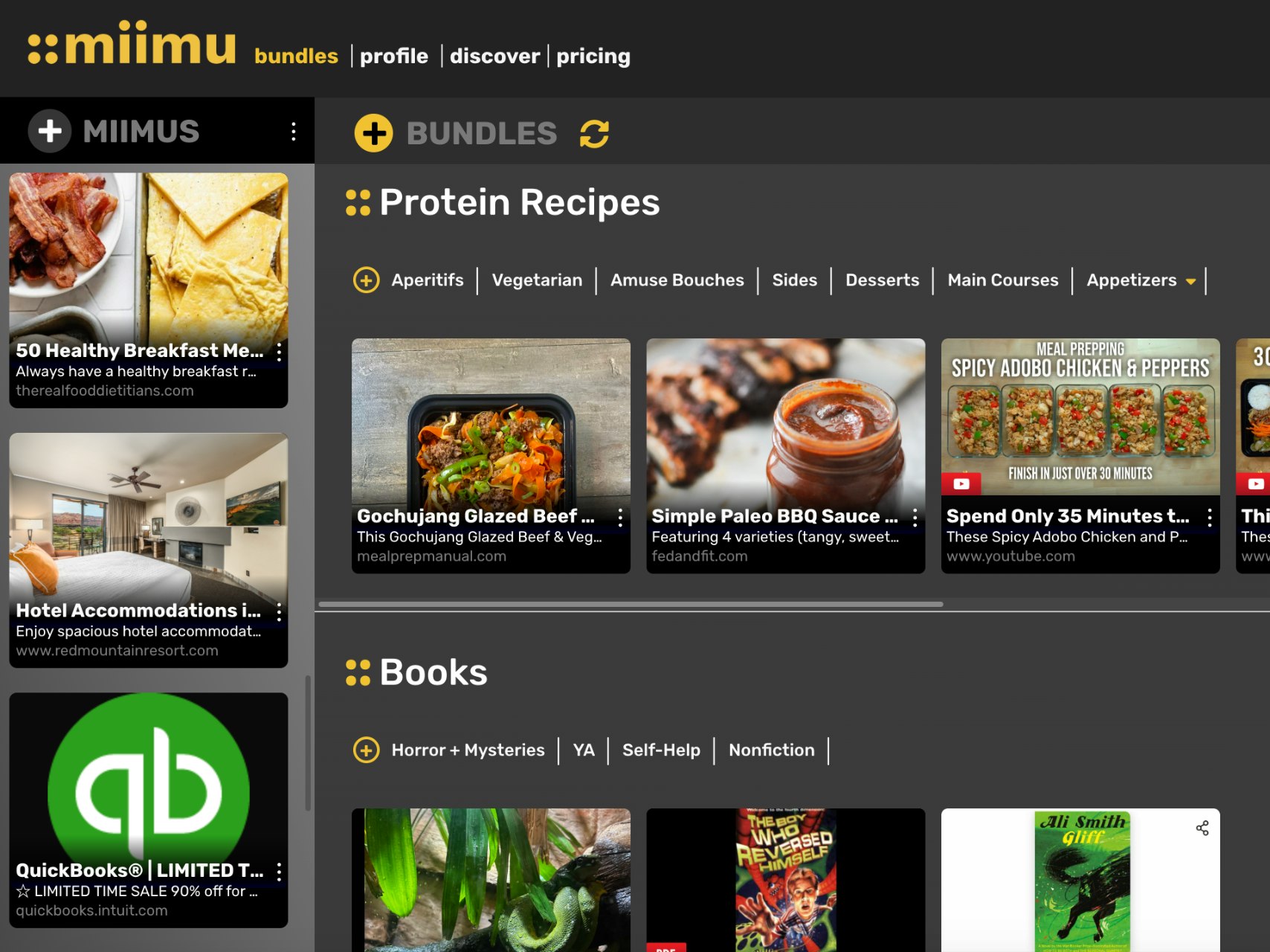The height and width of the screenshot is (952, 1270).
Task: Add a tab to Books bundle
Action: (x=366, y=750)
